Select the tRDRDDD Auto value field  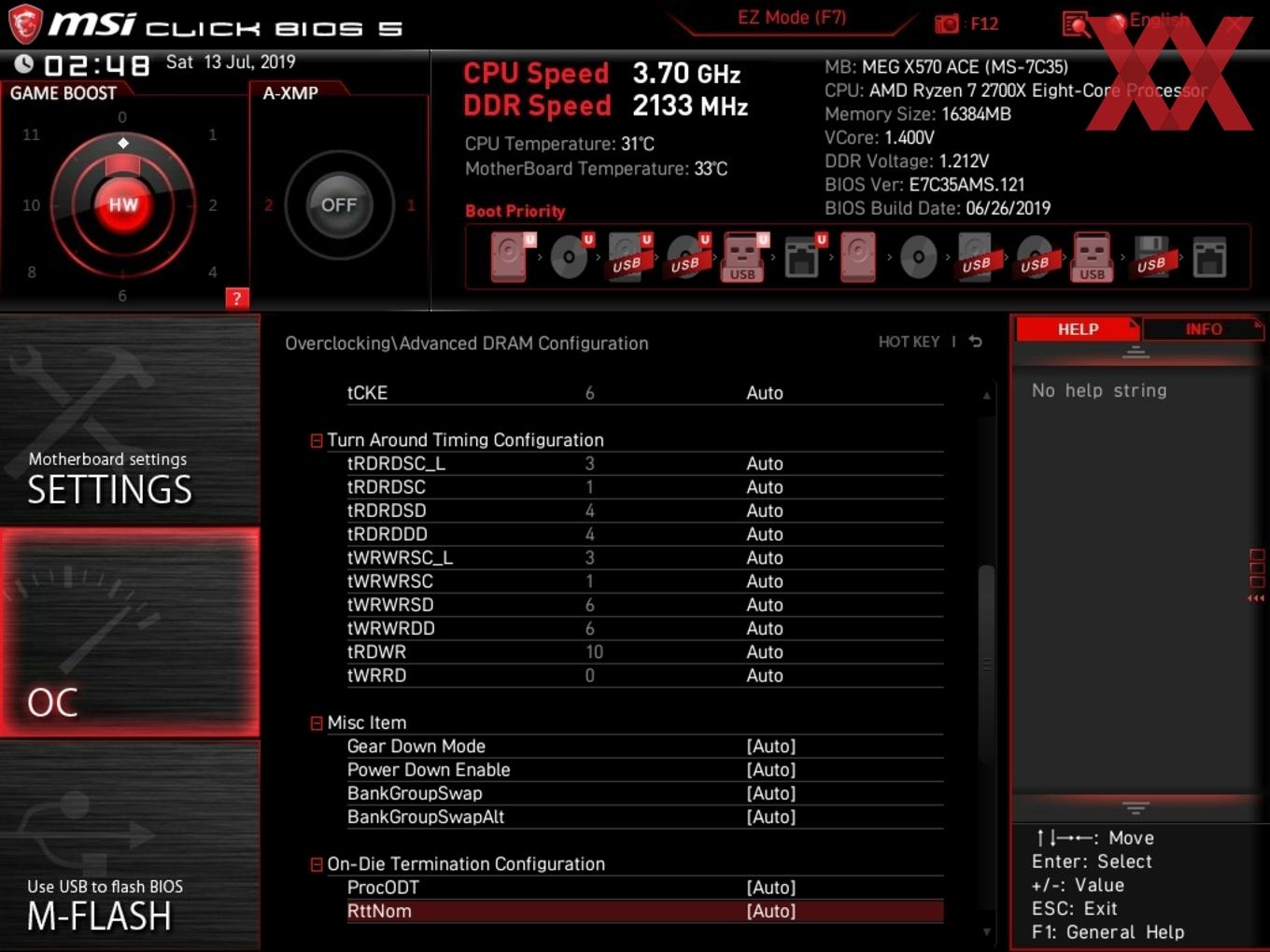(x=765, y=534)
